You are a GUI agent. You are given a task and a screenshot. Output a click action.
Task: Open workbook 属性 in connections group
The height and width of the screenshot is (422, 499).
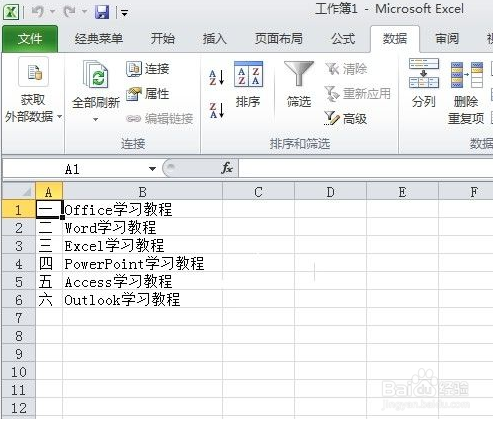(x=148, y=94)
